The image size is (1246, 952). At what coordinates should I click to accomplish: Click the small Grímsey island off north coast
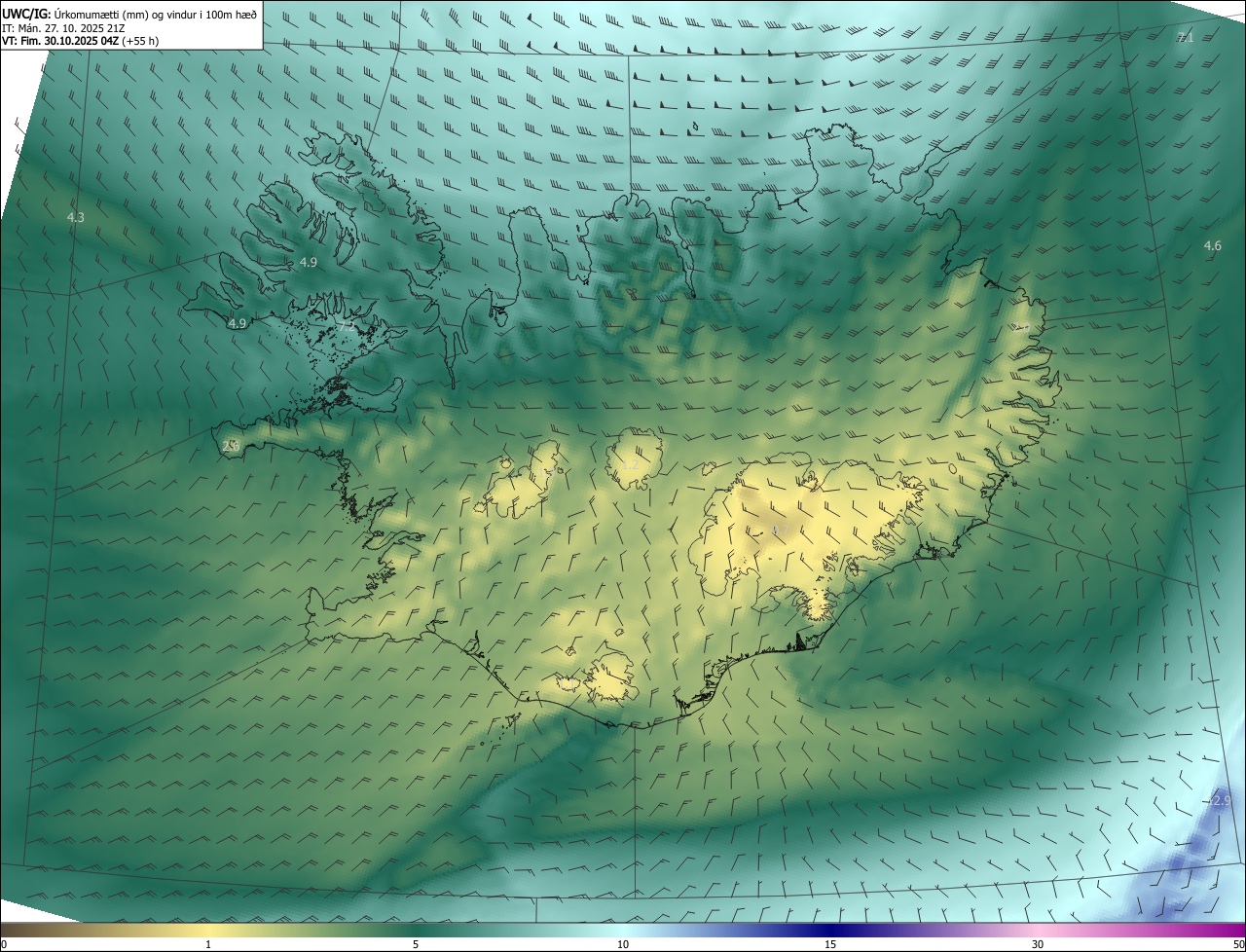pyautogui.click(x=696, y=126)
